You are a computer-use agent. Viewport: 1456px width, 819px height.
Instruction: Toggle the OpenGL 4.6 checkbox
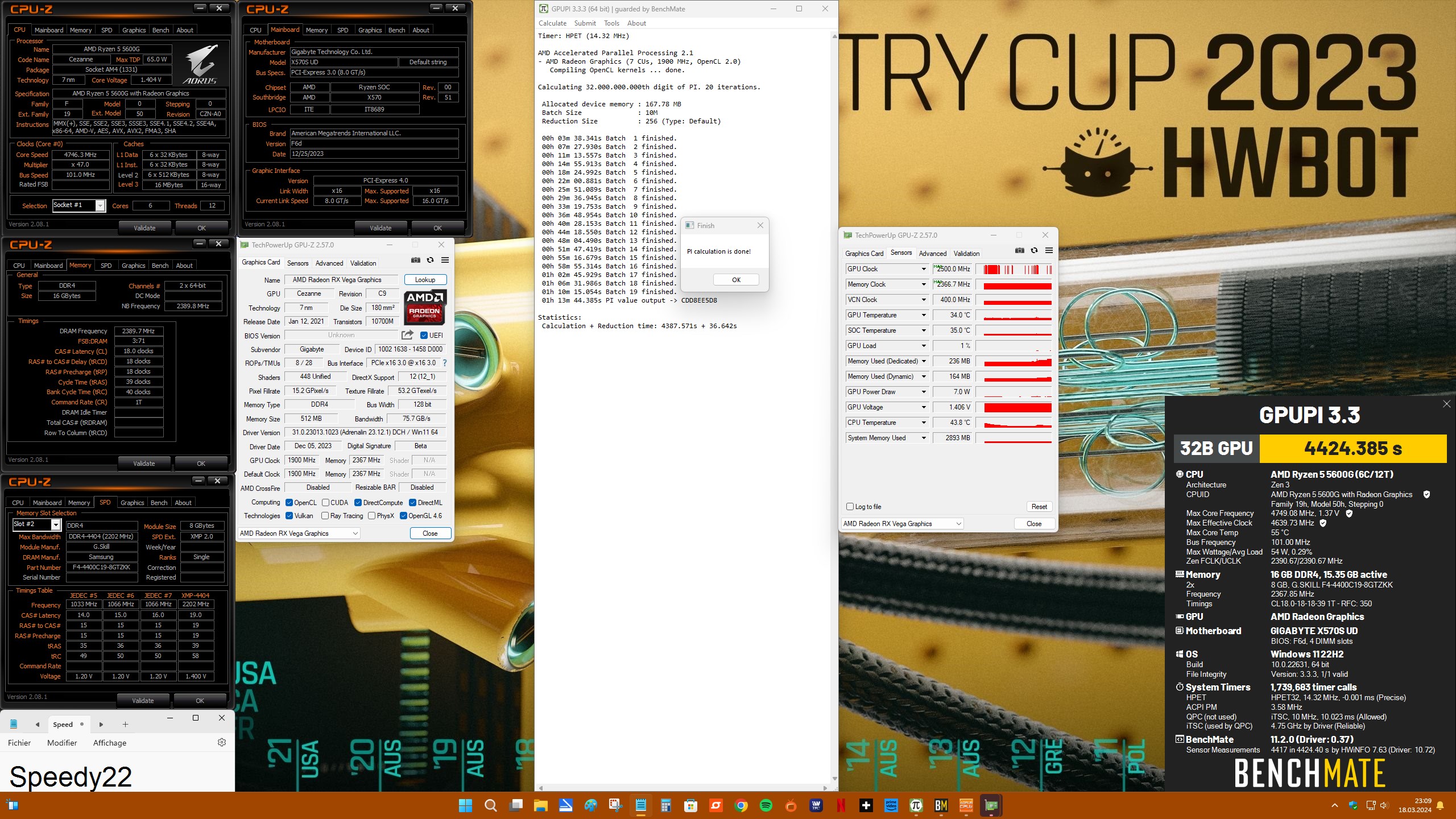(403, 516)
